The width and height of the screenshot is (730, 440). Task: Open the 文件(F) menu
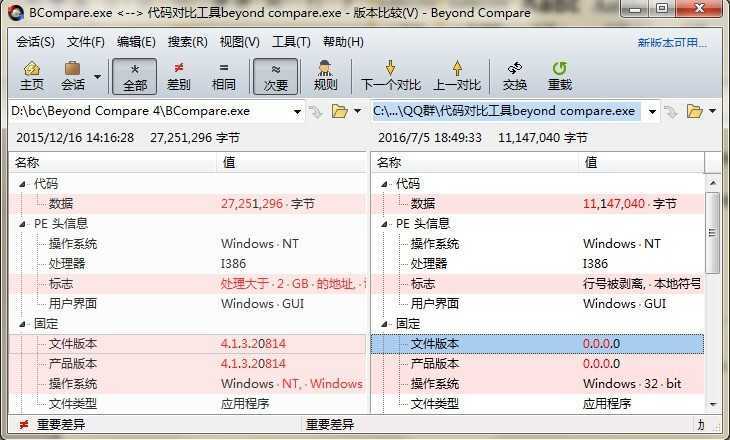click(86, 42)
